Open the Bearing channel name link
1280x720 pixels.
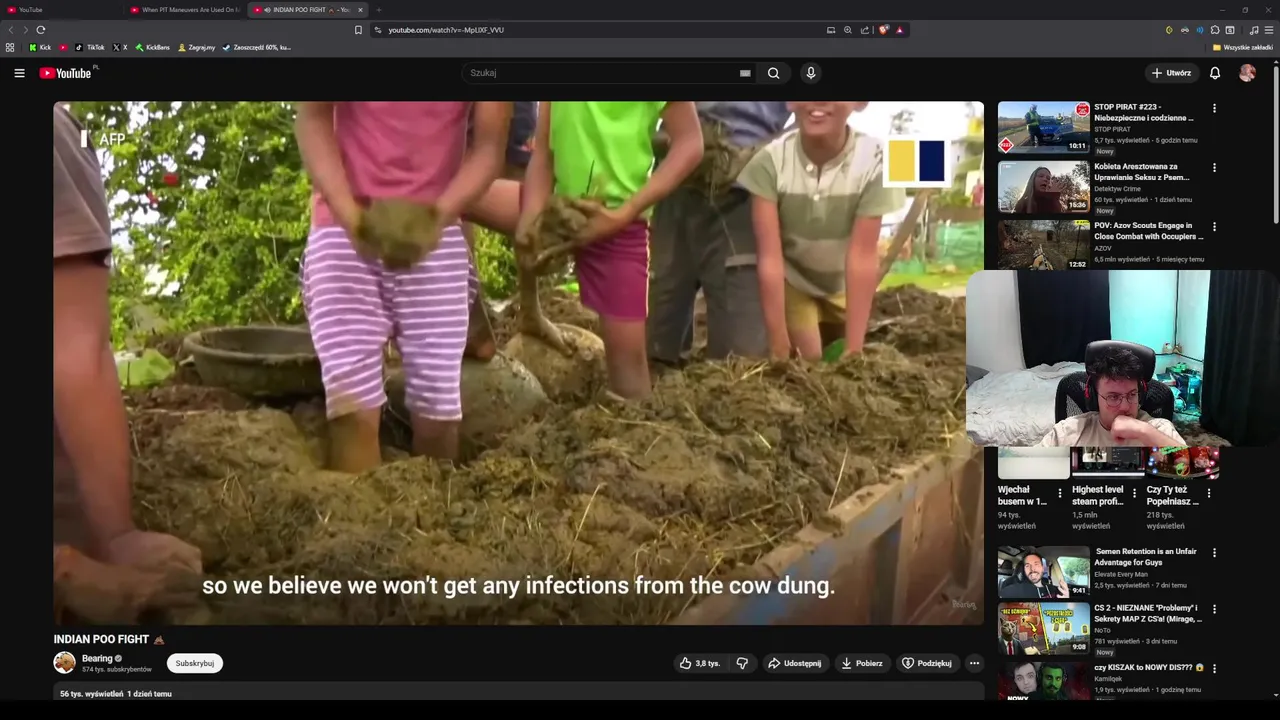click(97, 659)
